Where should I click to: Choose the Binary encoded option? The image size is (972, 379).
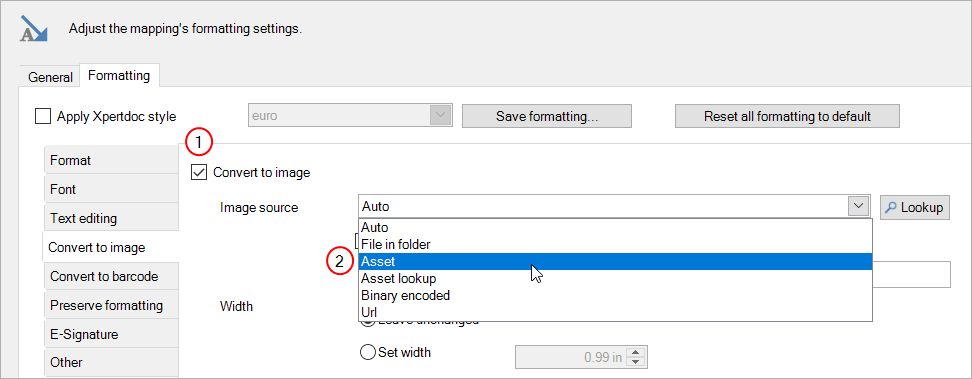point(616,295)
